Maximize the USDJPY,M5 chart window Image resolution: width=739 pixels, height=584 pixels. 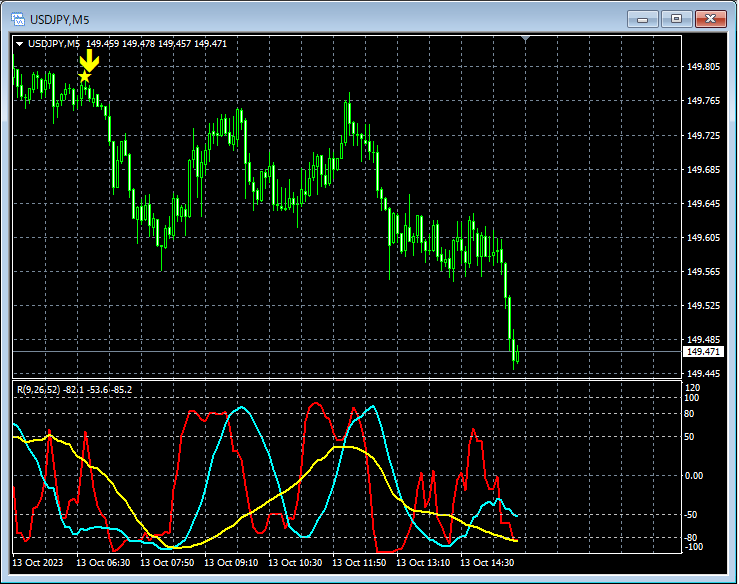(676, 19)
